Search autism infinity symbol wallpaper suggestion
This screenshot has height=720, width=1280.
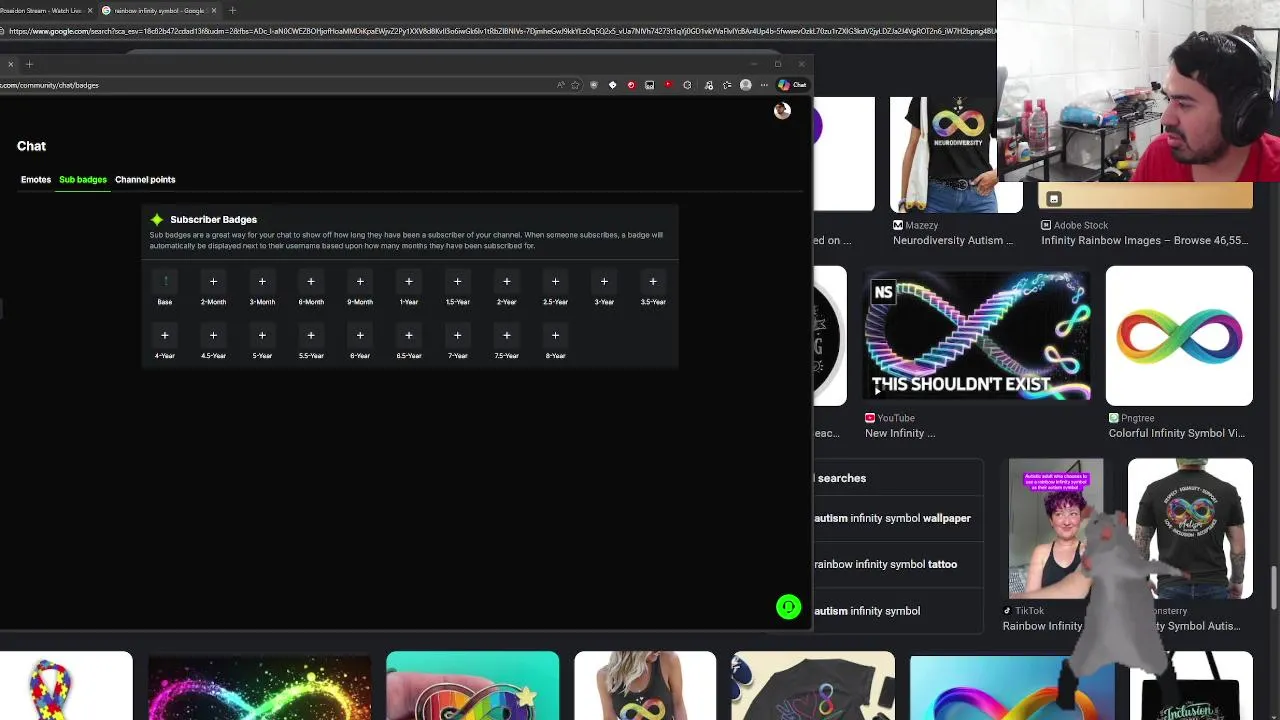pyautogui.click(x=892, y=518)
